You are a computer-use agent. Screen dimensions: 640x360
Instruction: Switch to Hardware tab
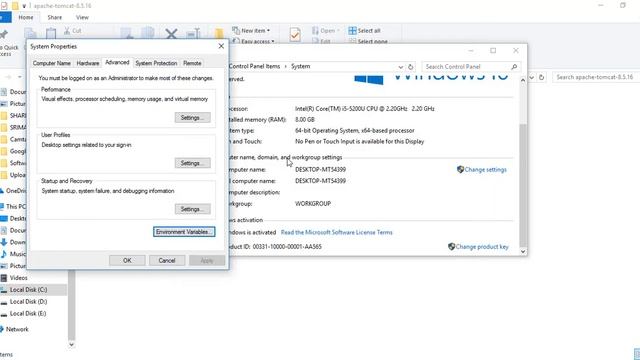88,63
